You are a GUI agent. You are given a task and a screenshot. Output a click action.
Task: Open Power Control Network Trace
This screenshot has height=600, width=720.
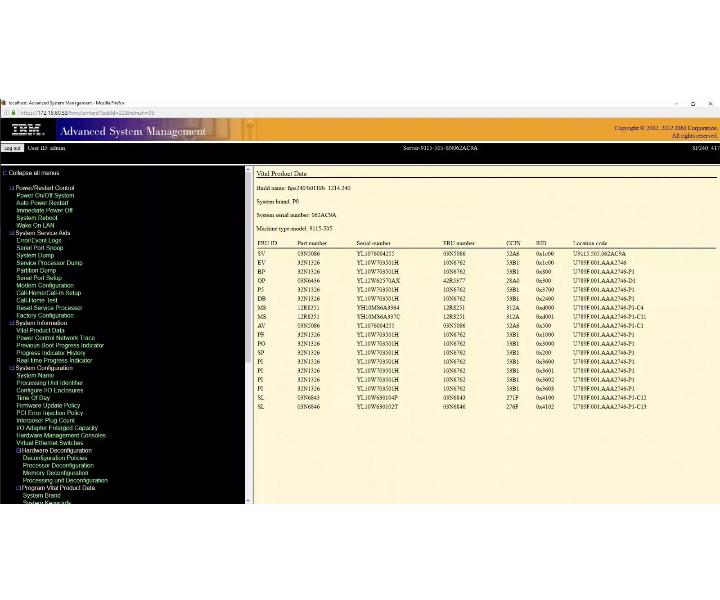tap(56, 338)
